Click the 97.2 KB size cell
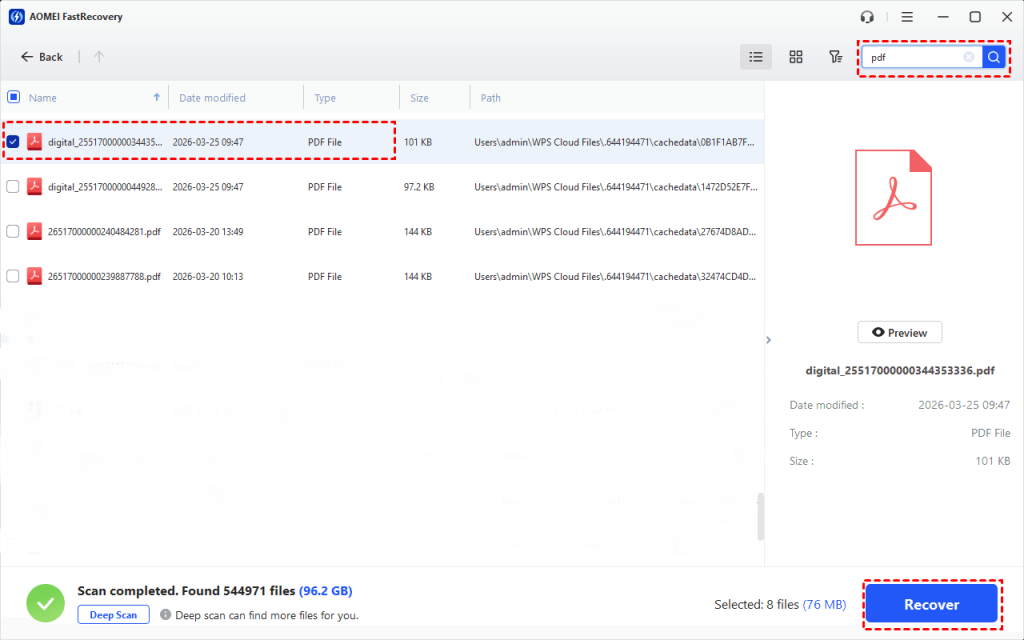Screen dimensions: 1024x640 419,187
